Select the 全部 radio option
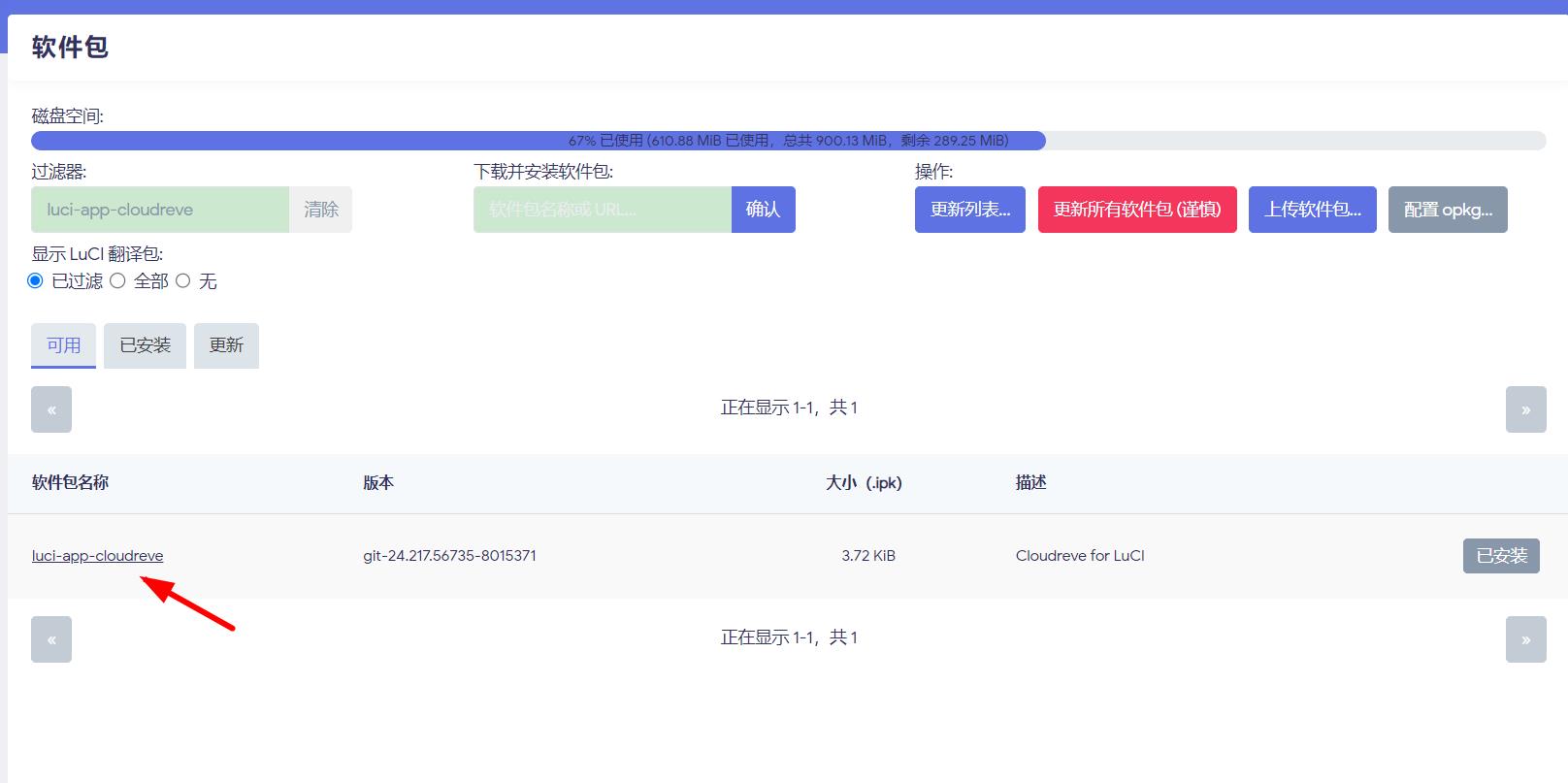The height and width of the screenshot is (783, 1568). pyautogui.click(x=117, y=280)
